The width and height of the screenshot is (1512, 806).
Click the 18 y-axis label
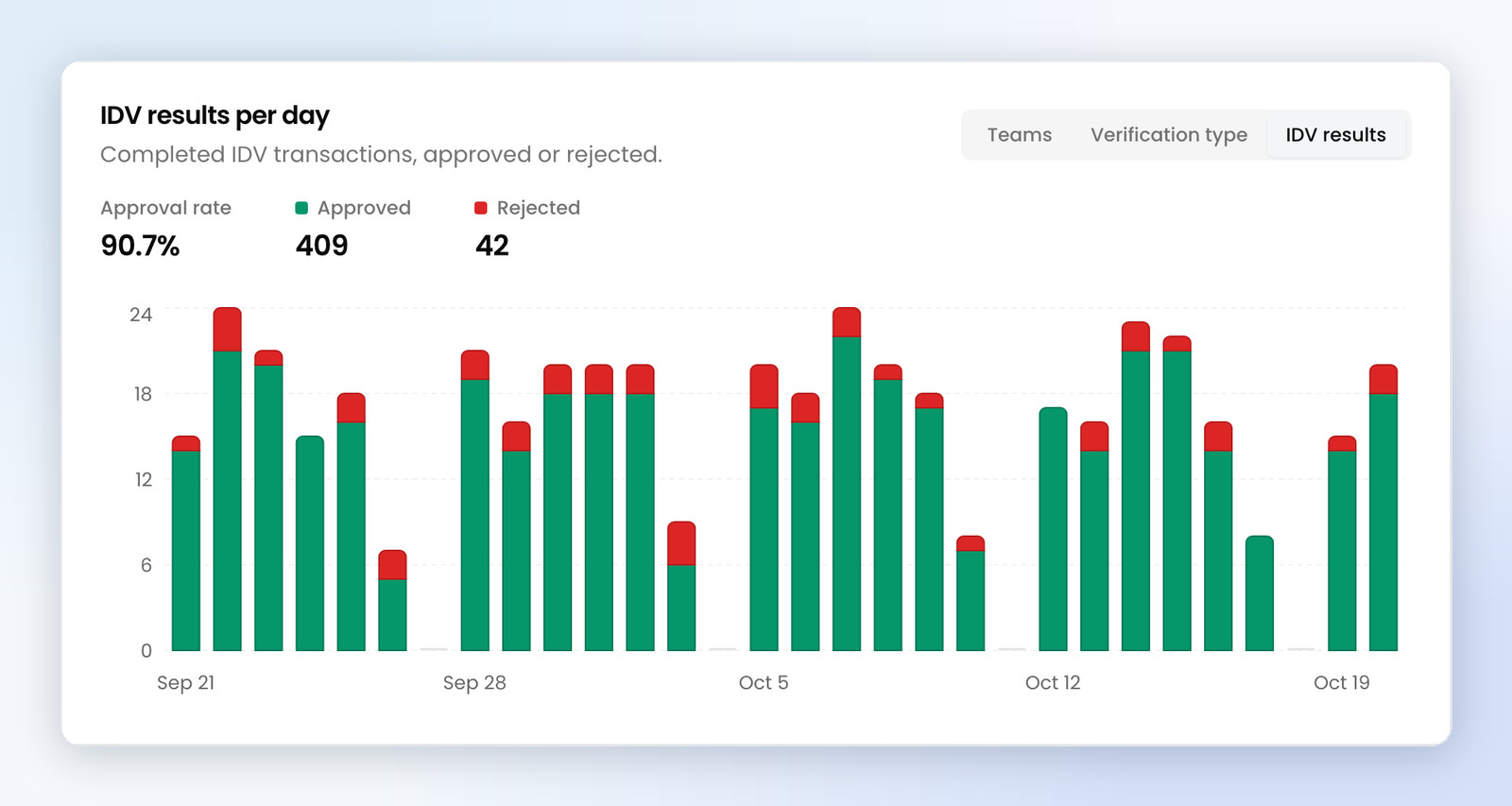pyautogui.click(x=143, y=394)
